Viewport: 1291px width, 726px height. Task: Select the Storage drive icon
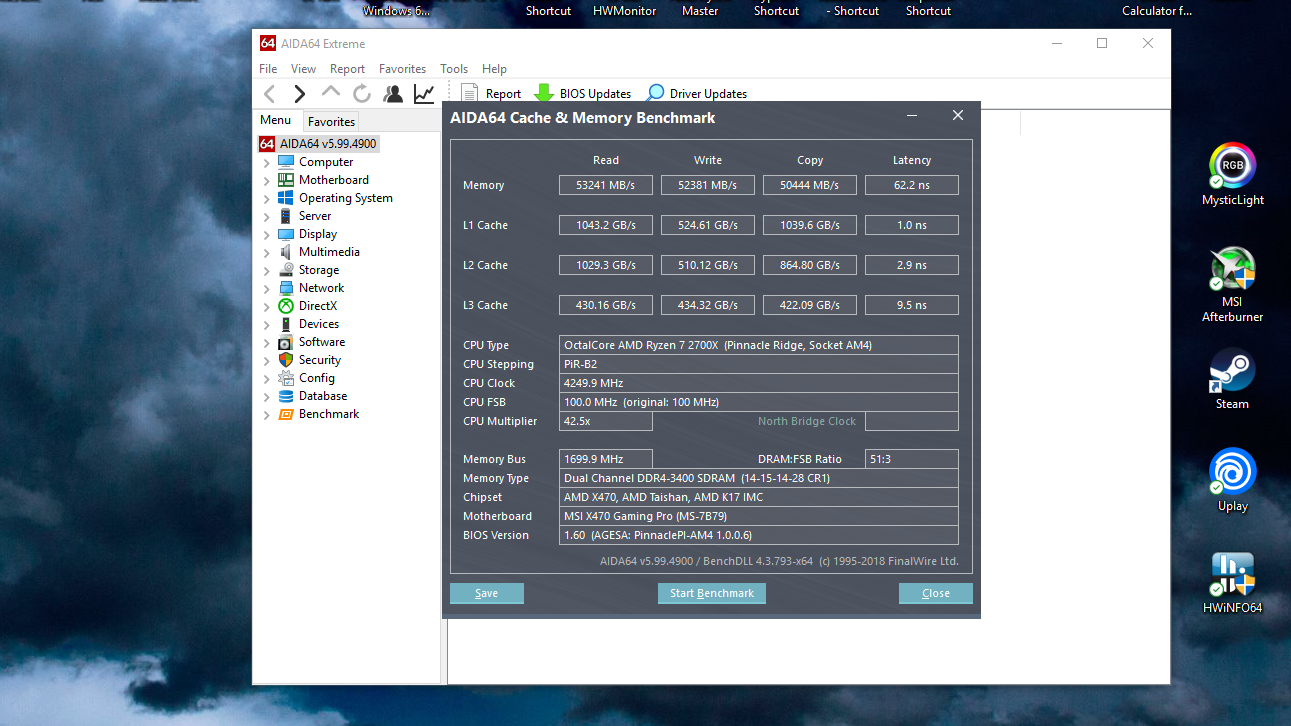click(286, 270)
